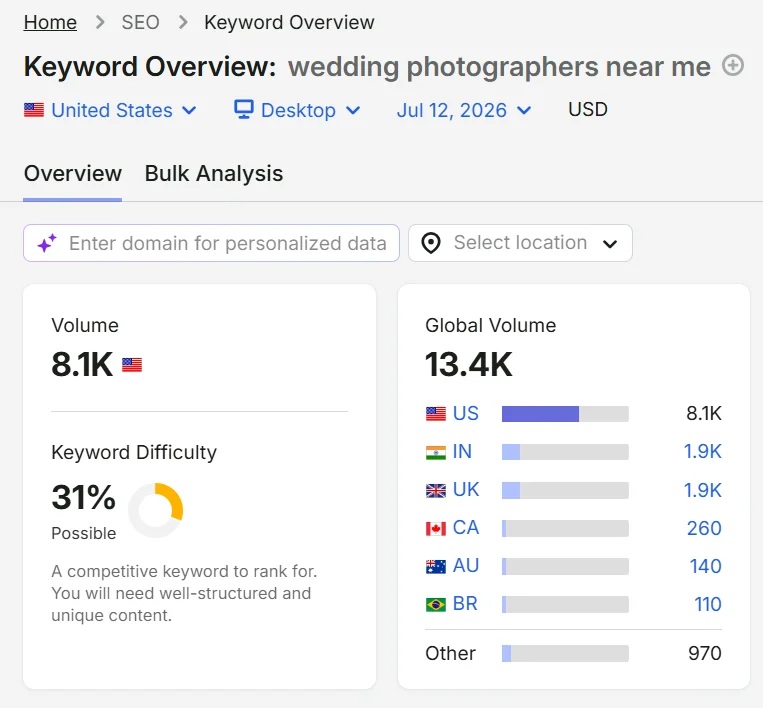
Task: Click the USD currency label
Action: (x=588, y=109)
